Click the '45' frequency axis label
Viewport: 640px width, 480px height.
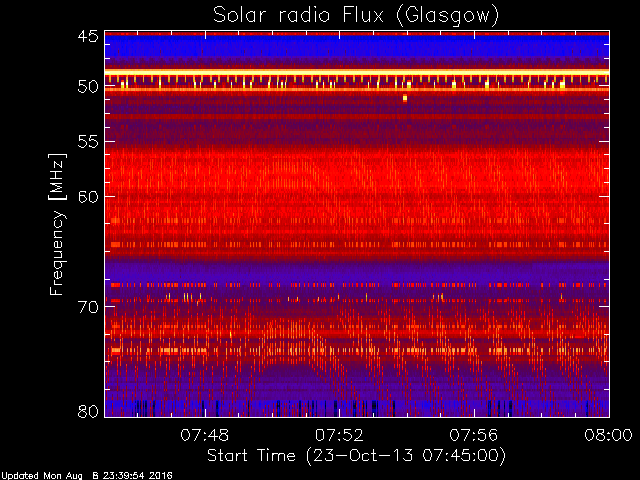[88, 37]
